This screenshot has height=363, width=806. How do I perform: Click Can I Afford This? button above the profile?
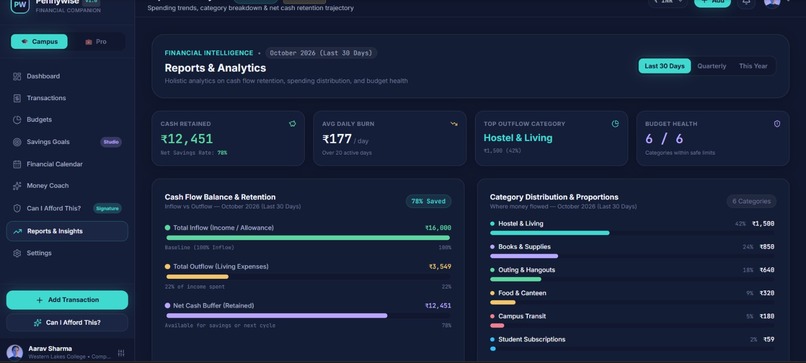[x=67, y=323]
